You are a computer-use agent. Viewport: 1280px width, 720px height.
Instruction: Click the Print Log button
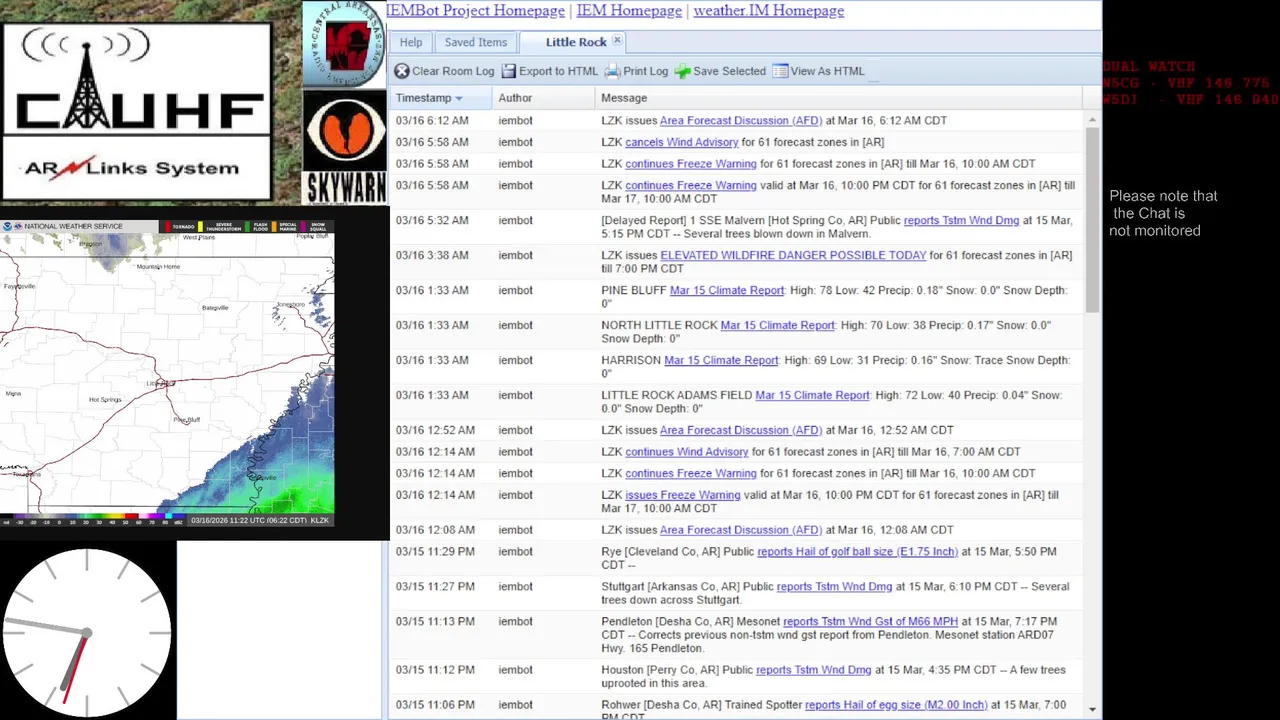(636, 71)
